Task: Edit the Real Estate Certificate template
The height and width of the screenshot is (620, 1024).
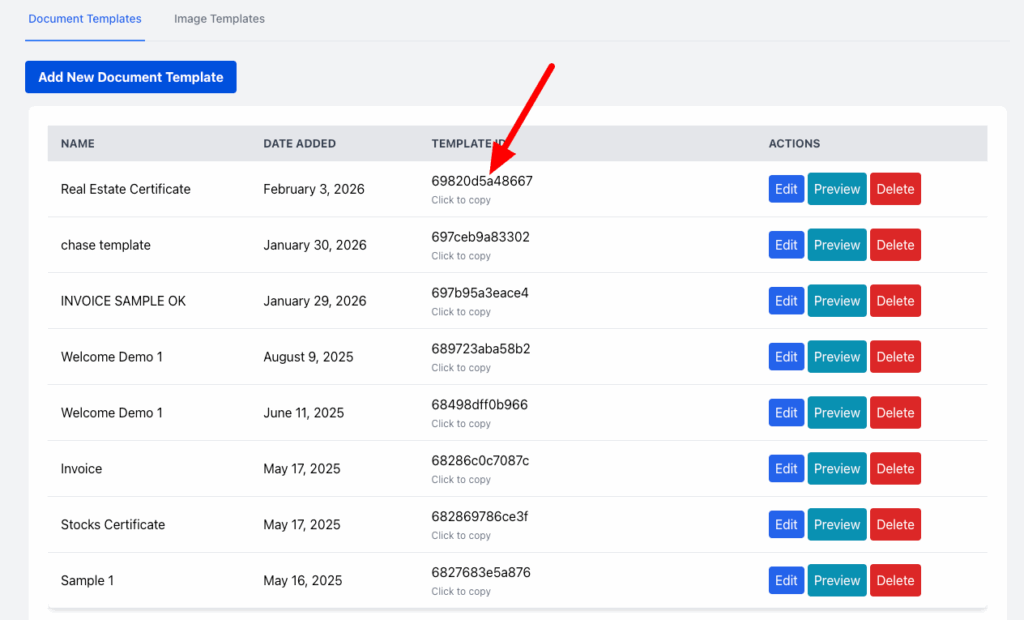Action: point(786,188)
